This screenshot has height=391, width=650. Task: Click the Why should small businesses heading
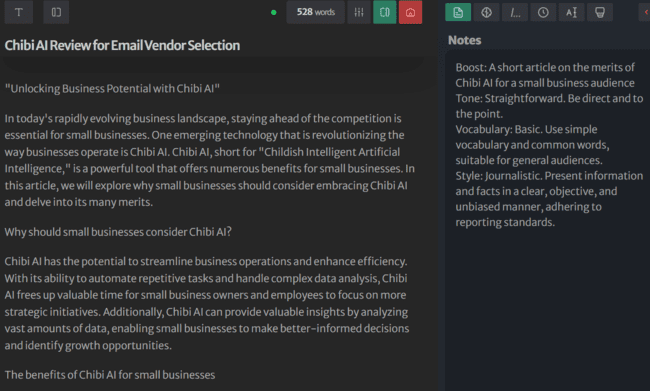pyautogui.click(x=118, y=232)
